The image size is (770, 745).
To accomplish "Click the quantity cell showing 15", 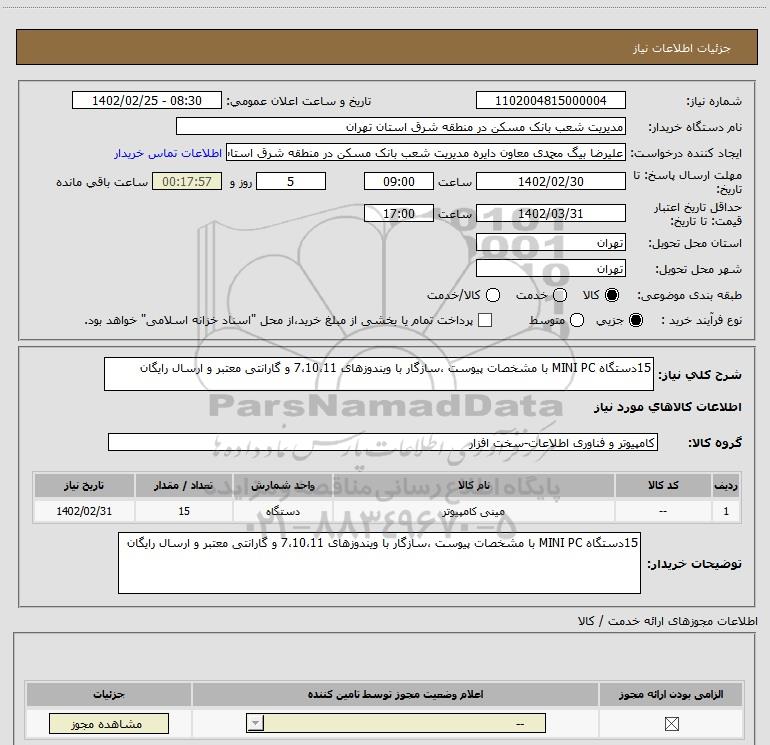I will pyautogui.click(x=184, y=511).
